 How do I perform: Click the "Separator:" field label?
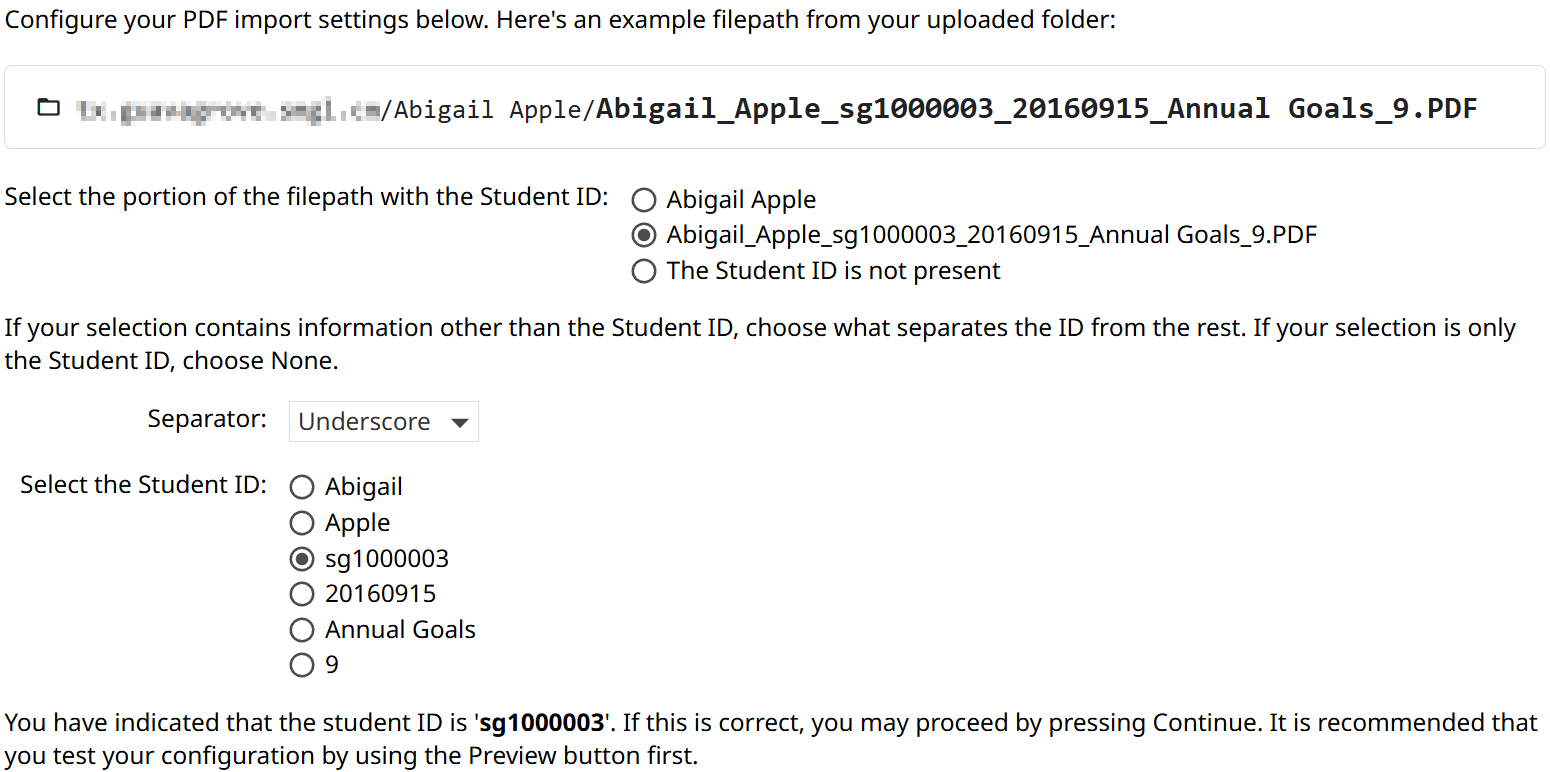207,419
